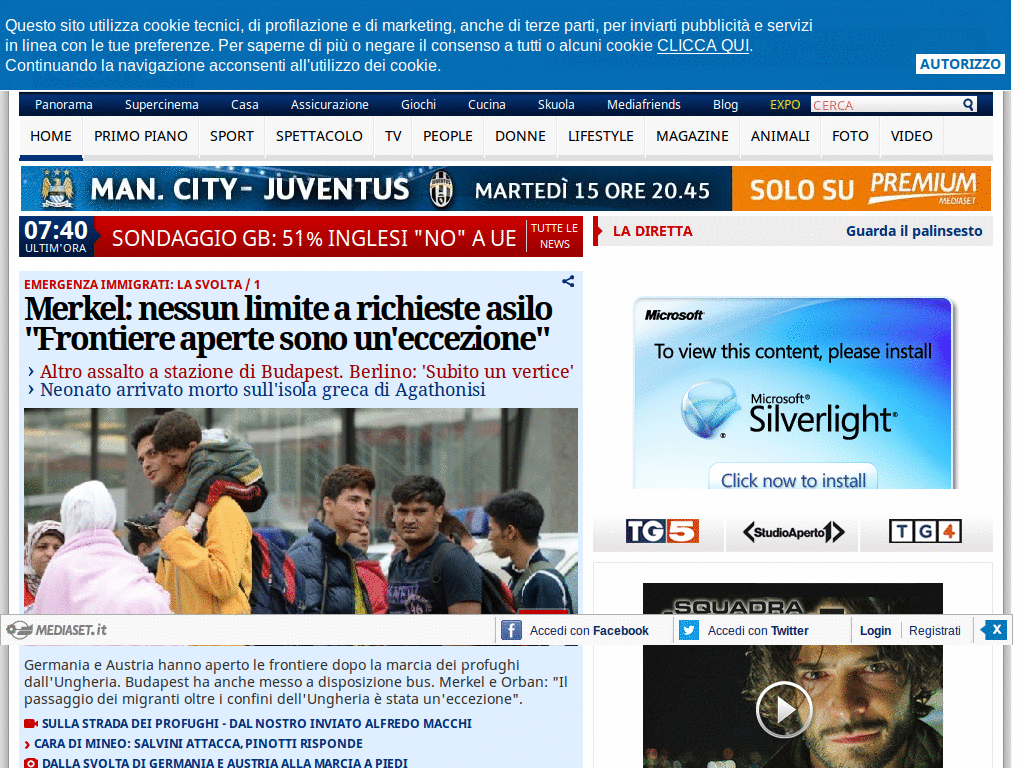
Task: Select the LIFESTYLE tab
Action: click(x=601, y=136)
